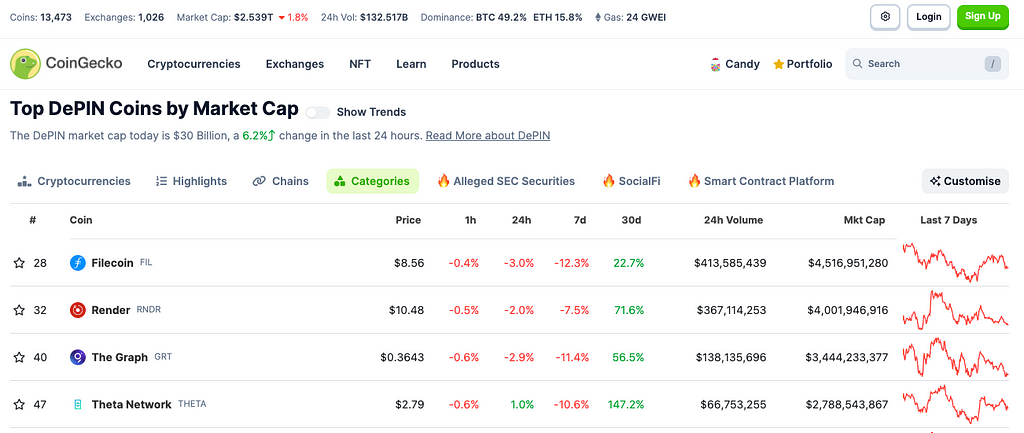Click the Ethereum gas icon

tap(598, 17)
